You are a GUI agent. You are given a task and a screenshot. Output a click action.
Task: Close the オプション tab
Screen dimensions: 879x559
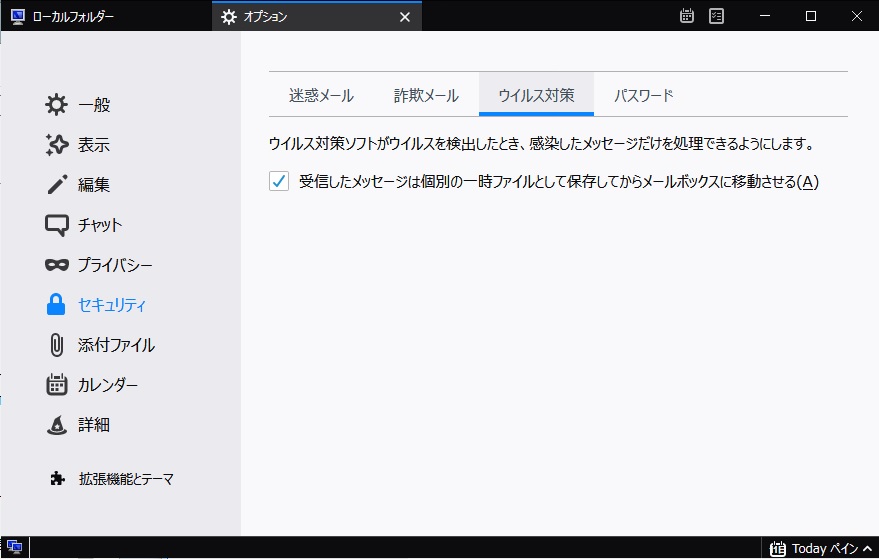click(405, 17)
